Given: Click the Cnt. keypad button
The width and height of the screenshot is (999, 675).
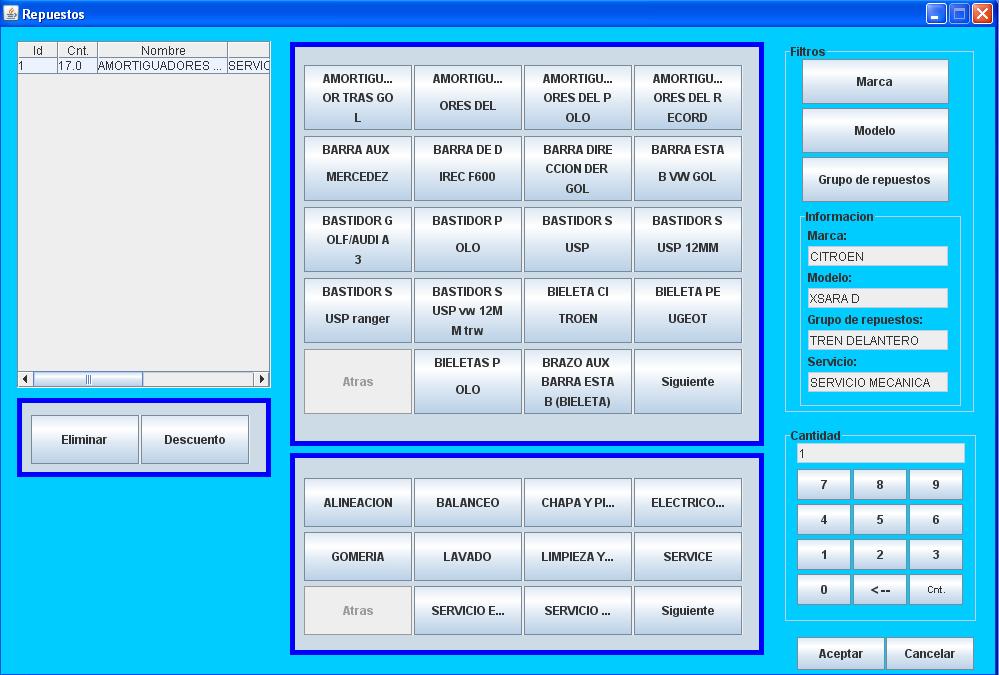Looking at the screenshot, I should [x=935, y=590].
